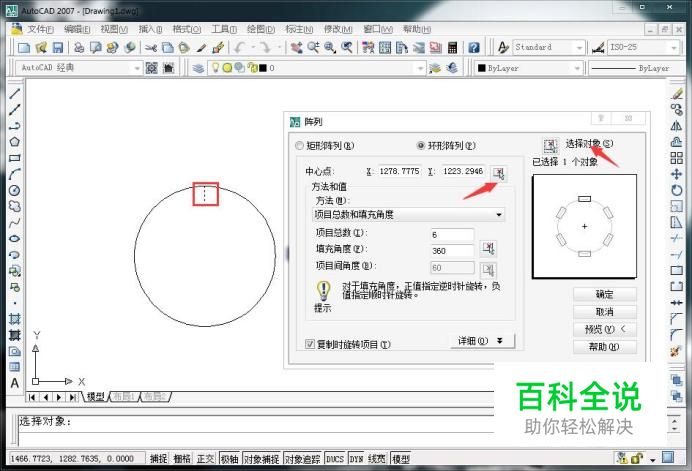Open the layer 0 dropdown list
Screen dimensions: 692x471
[317, 68]
